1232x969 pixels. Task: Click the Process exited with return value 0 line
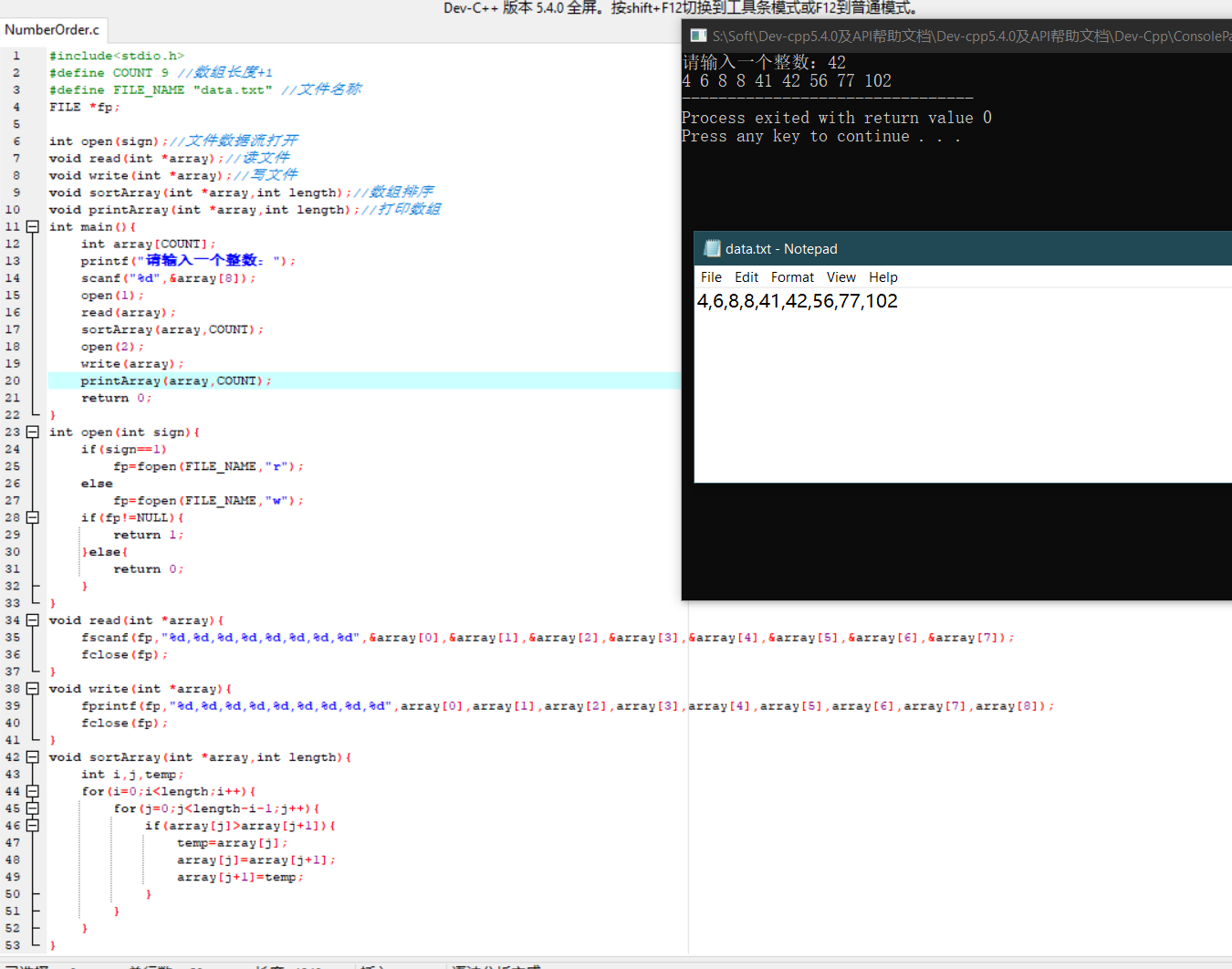837,118
